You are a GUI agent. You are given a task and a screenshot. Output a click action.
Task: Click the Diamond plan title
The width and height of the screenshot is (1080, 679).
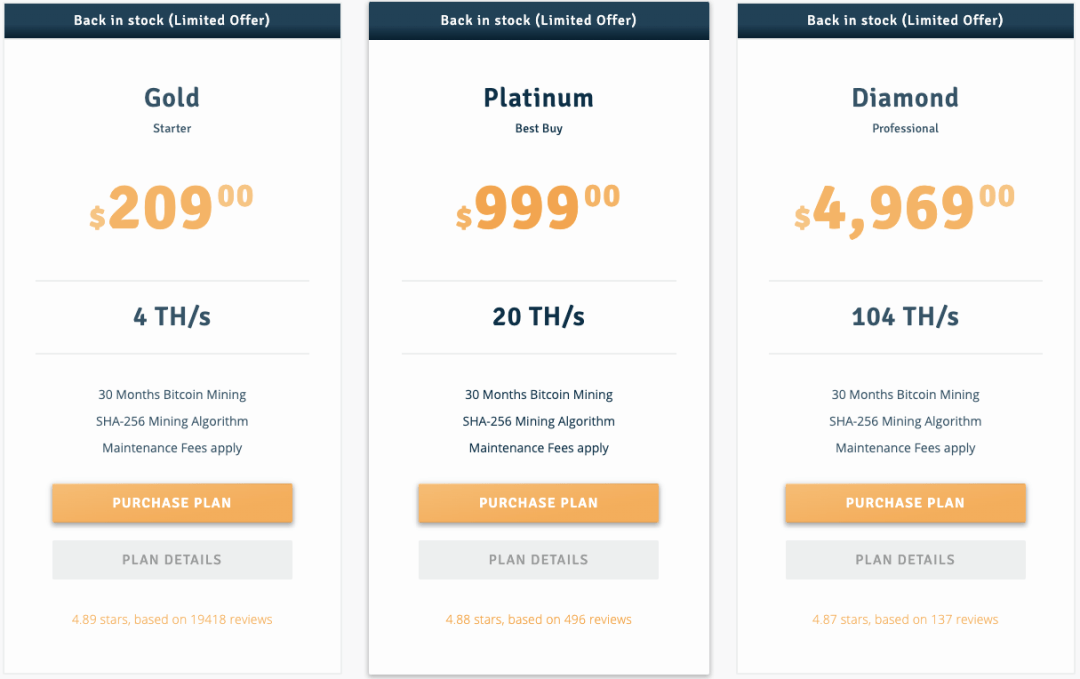tap(905, 98)
